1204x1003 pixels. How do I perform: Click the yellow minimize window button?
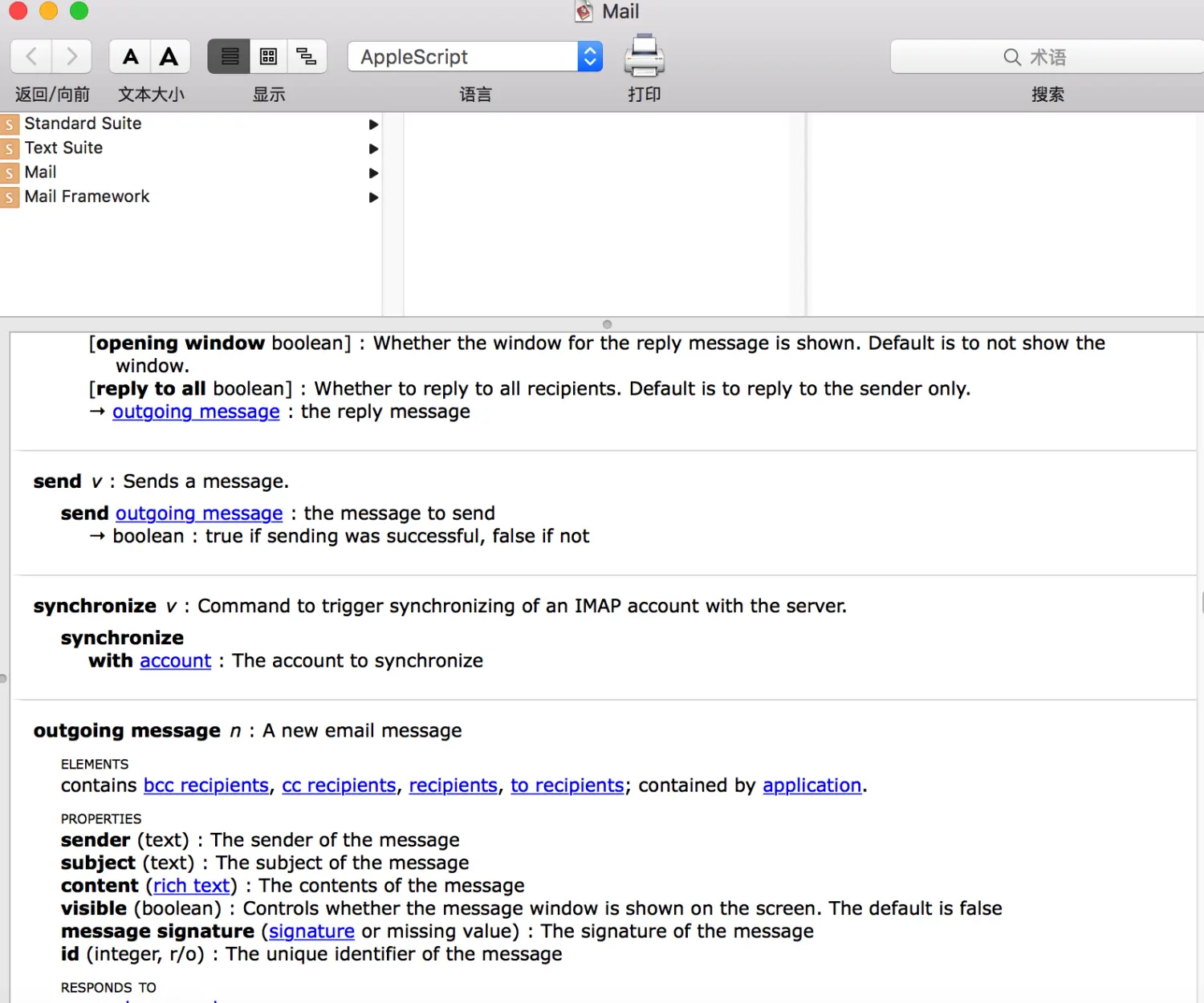coord(49,10)
